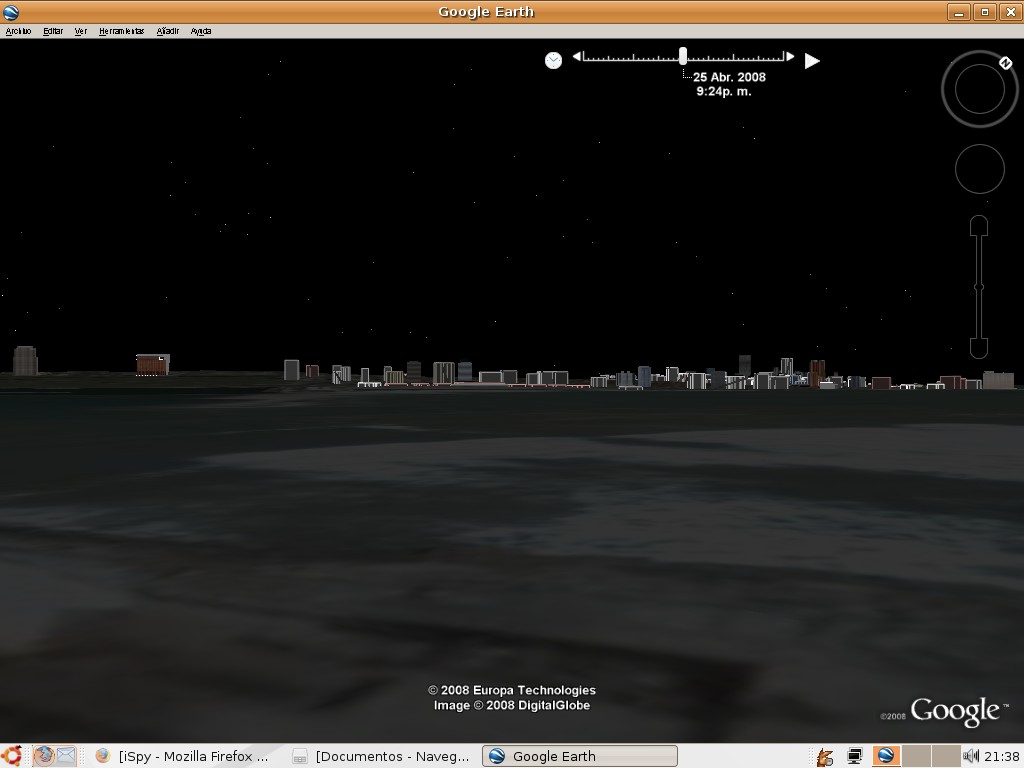Step time slider back with left arrow
This screenshot has height=768, width=1024.
coord(577,57)
